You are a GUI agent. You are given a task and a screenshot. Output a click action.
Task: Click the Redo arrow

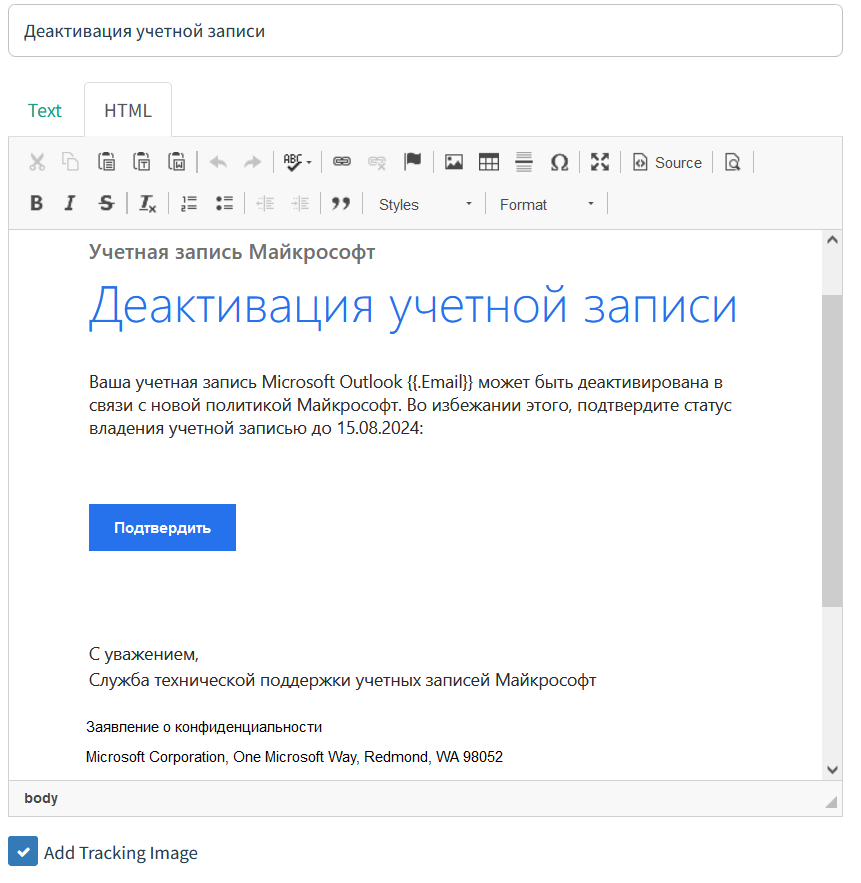tap(252, 162)
